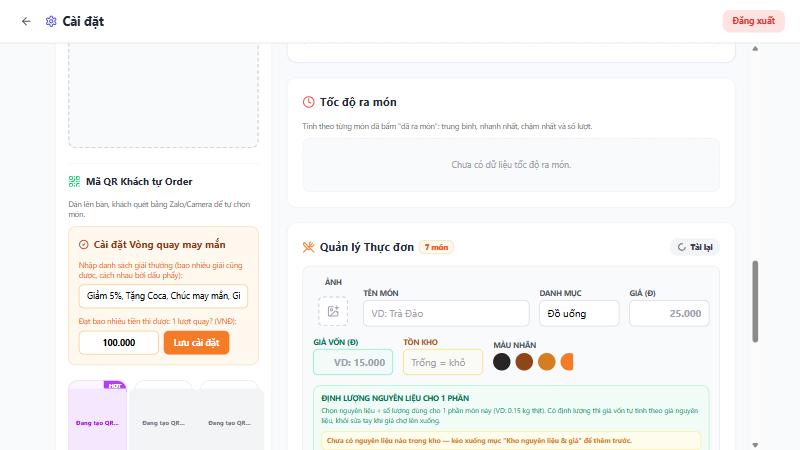Viewport: 800px width, 450px height.
Task: Click the vertical scrollbar thumb
Action: pyautogui.click(x=755, y=302)
